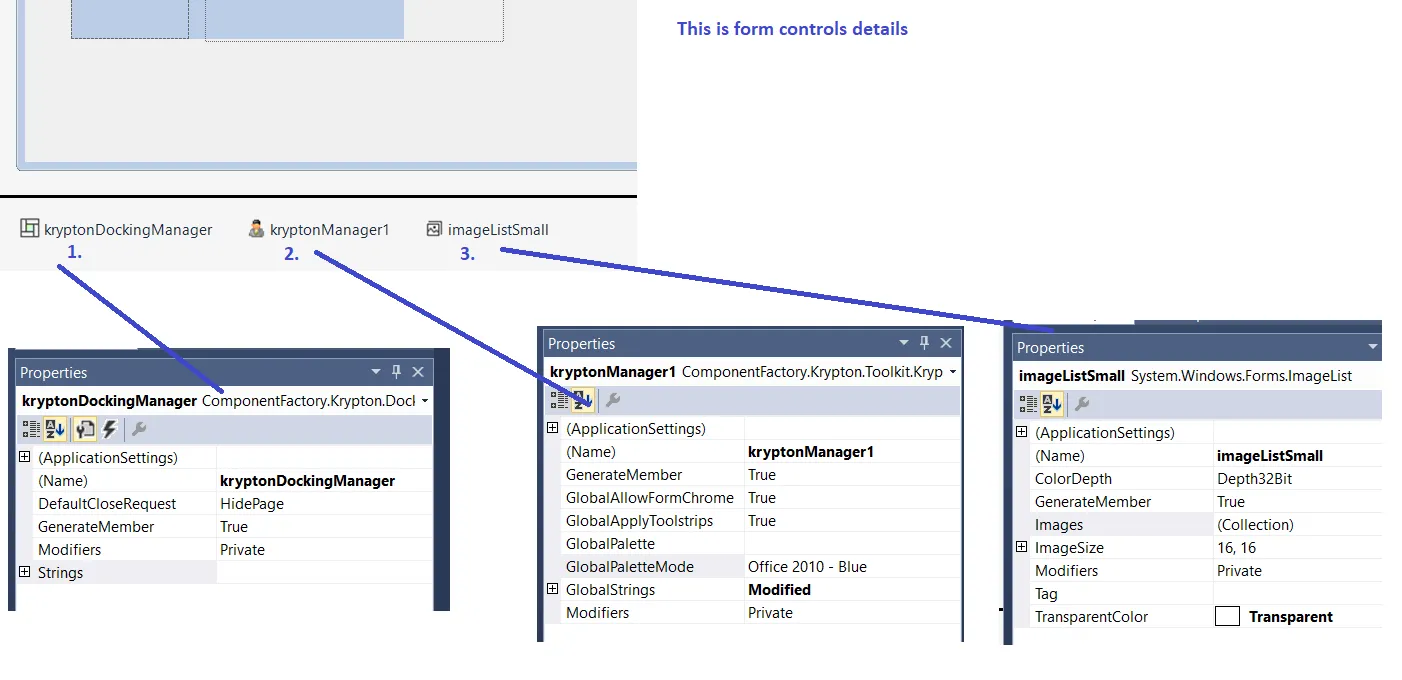This screenshot has width=1402, height=680.
Task: Open Property Pages wrench in kryptonManager1 panel
Action: point(613,401)
